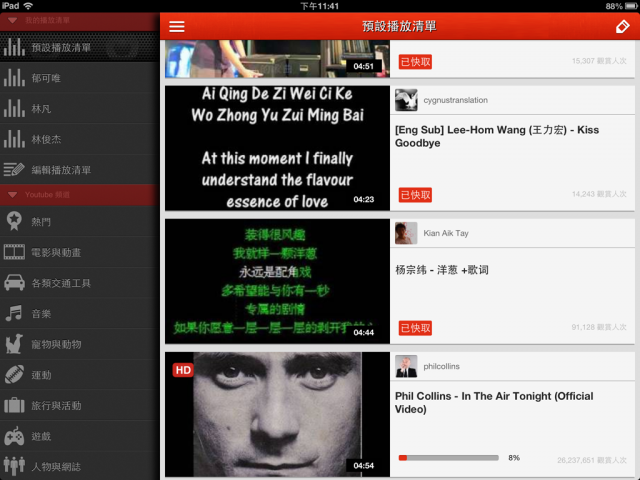
Task: Select 預設播放清單 label in sidebar
Action: (x=61, y=48)
